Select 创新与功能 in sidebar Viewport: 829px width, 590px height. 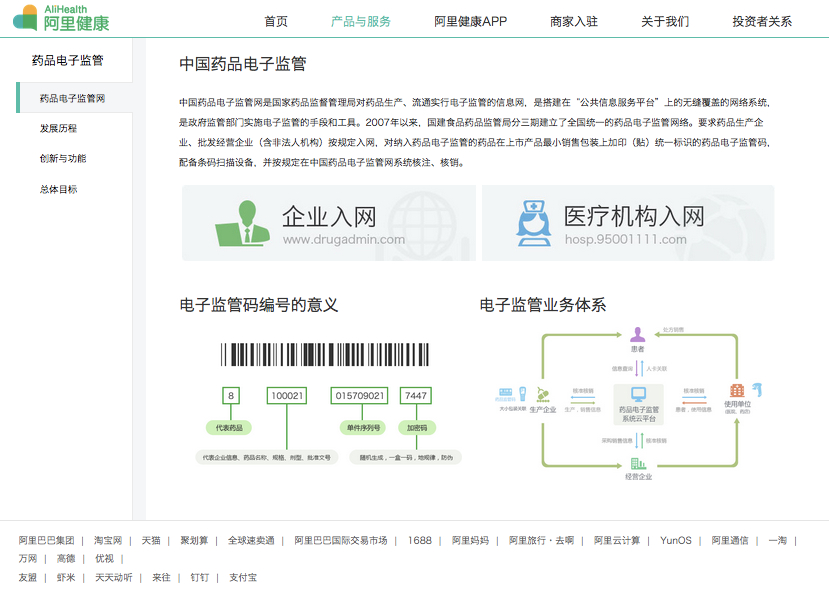point(63,159)
